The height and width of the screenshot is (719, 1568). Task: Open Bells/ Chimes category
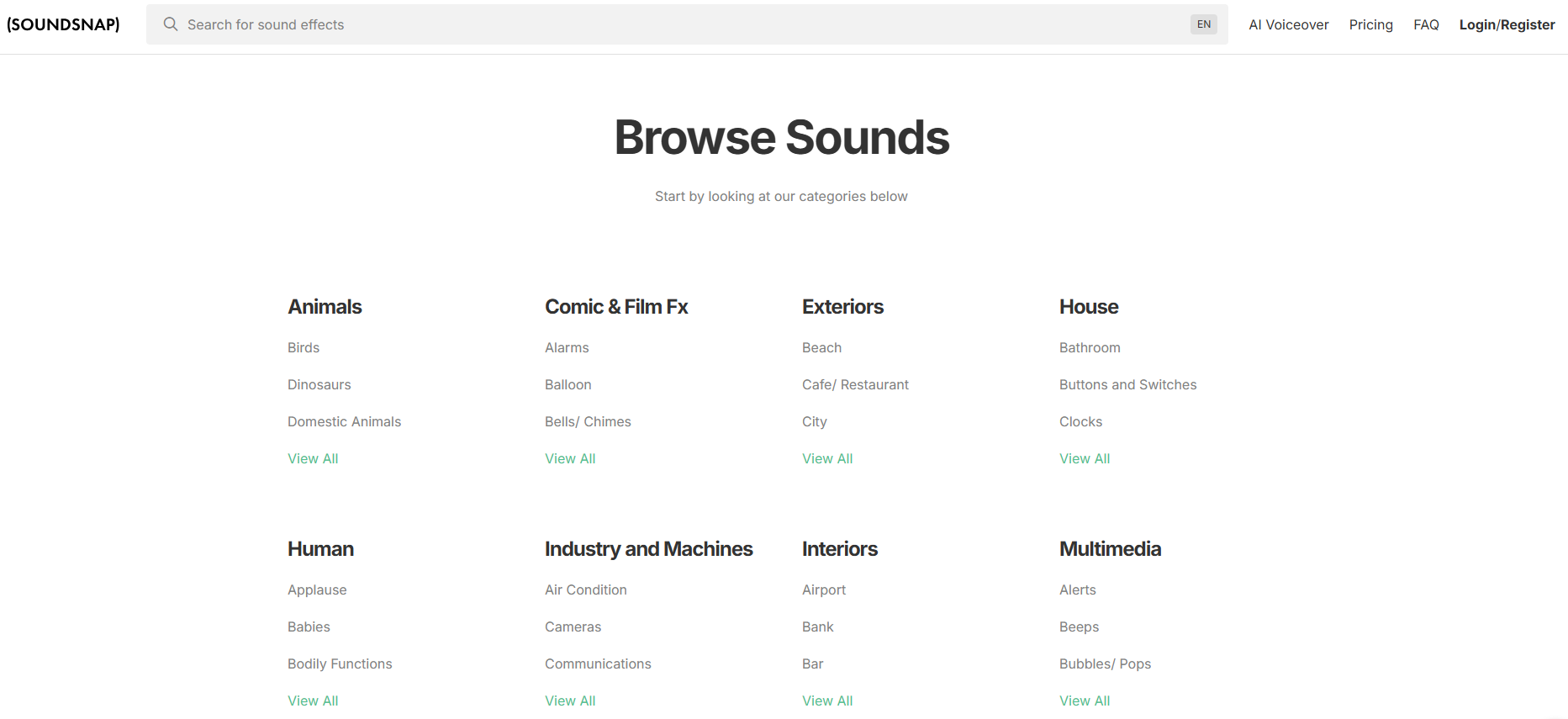(x=588, y=421)
